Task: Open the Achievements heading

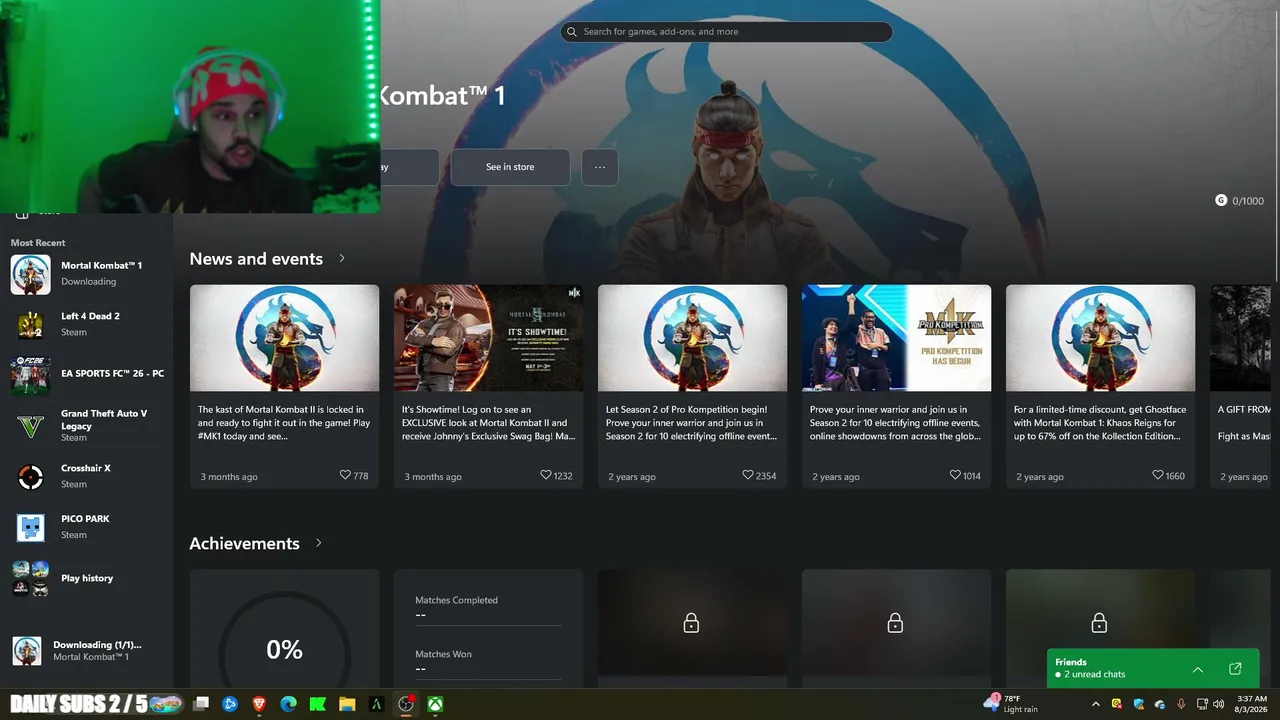Action: pyautogui.click(x=244, y=543)
